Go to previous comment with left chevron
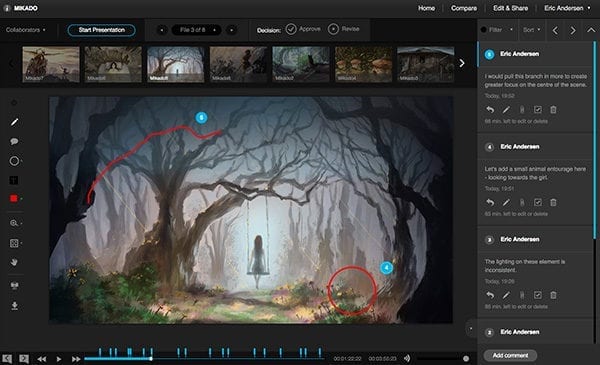Screen dimensions: 600x365 click(x=555, y=30)
